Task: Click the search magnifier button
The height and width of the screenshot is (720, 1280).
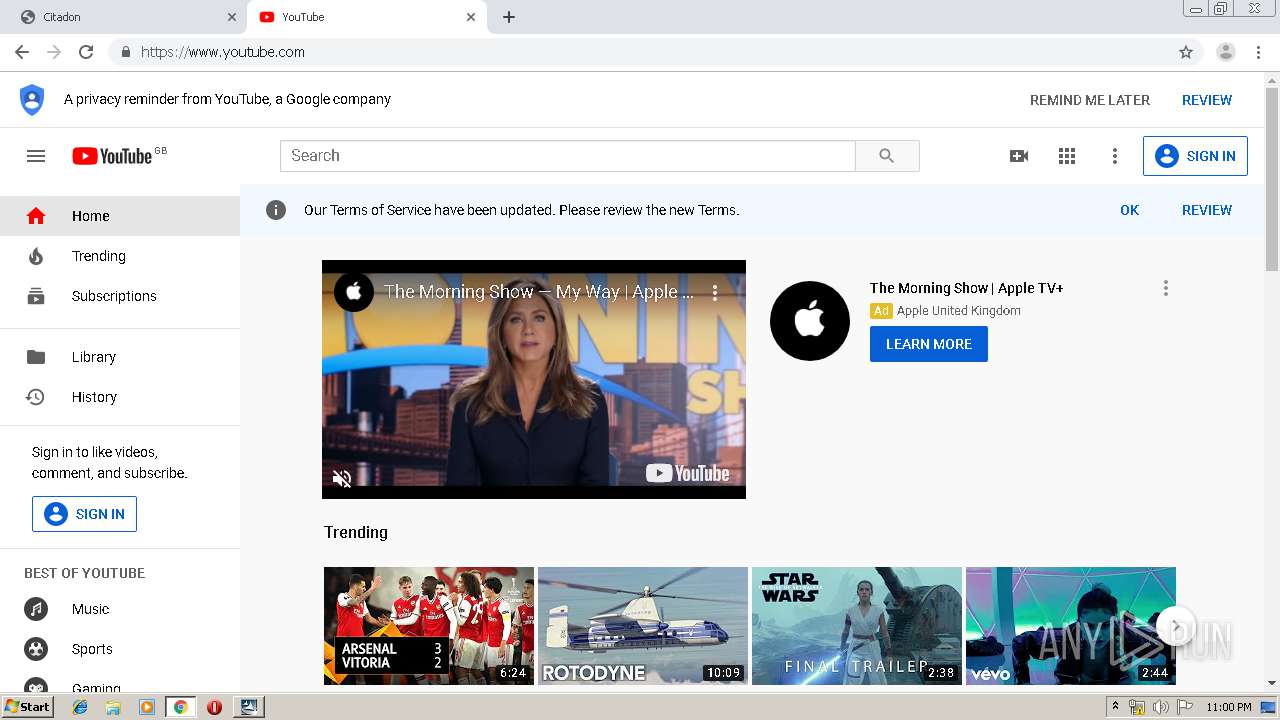Action: [887, 156]
